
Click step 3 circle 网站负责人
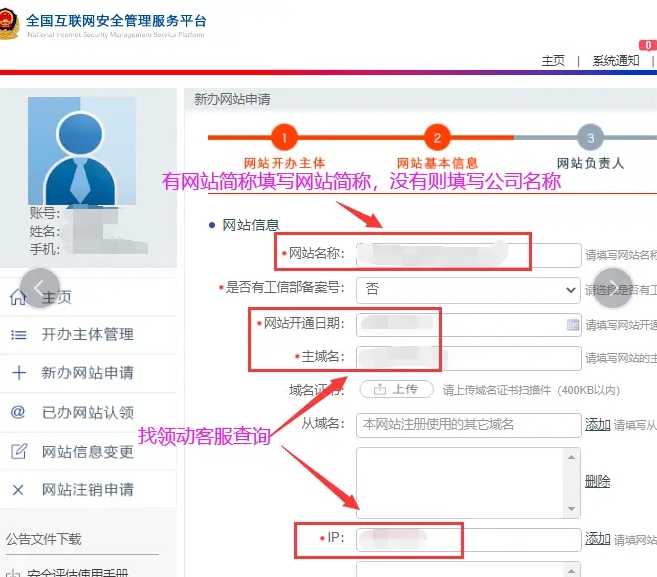tap(590, 137)
